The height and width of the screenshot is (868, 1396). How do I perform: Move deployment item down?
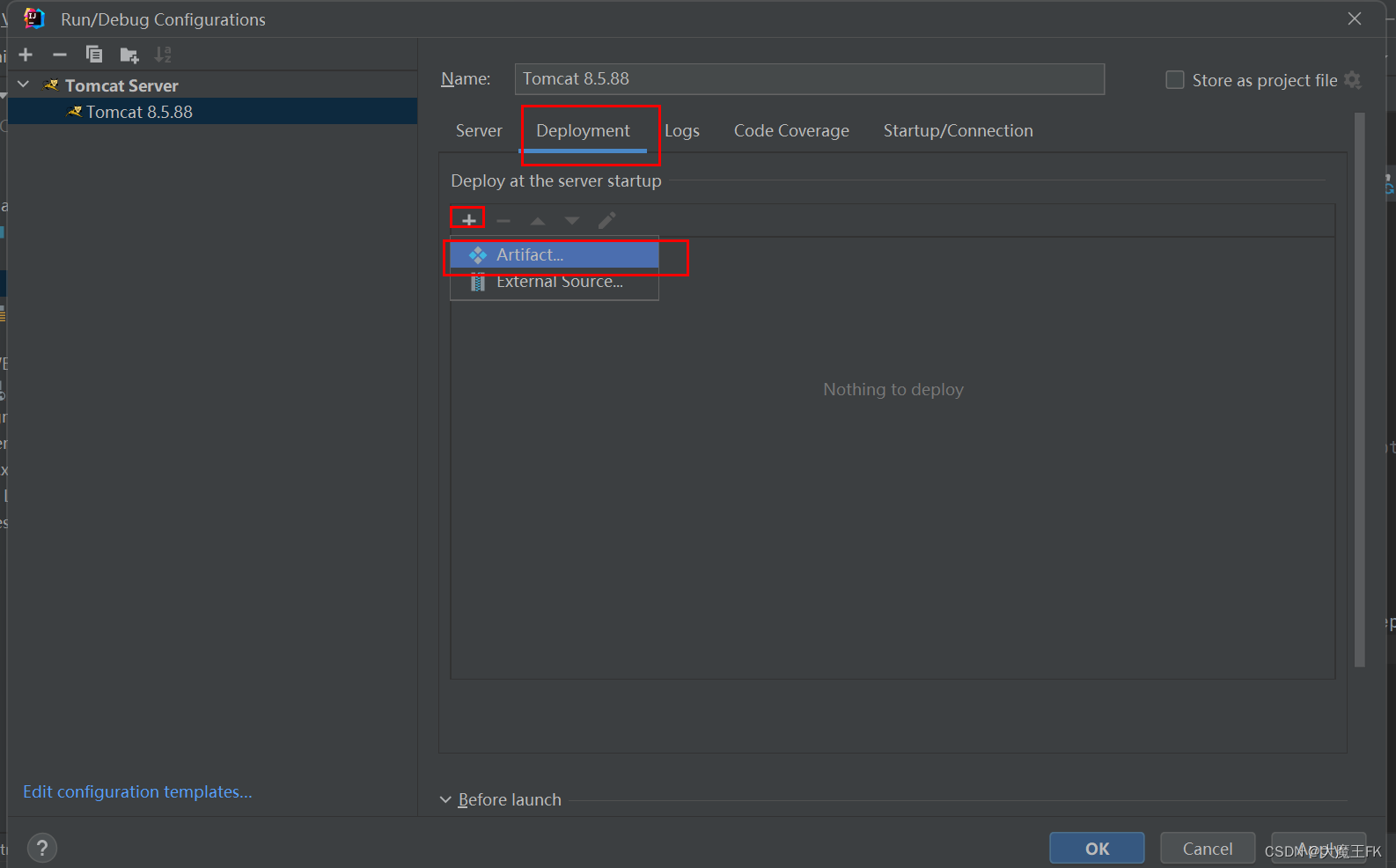pyautogui.click(x=572, y=221)
